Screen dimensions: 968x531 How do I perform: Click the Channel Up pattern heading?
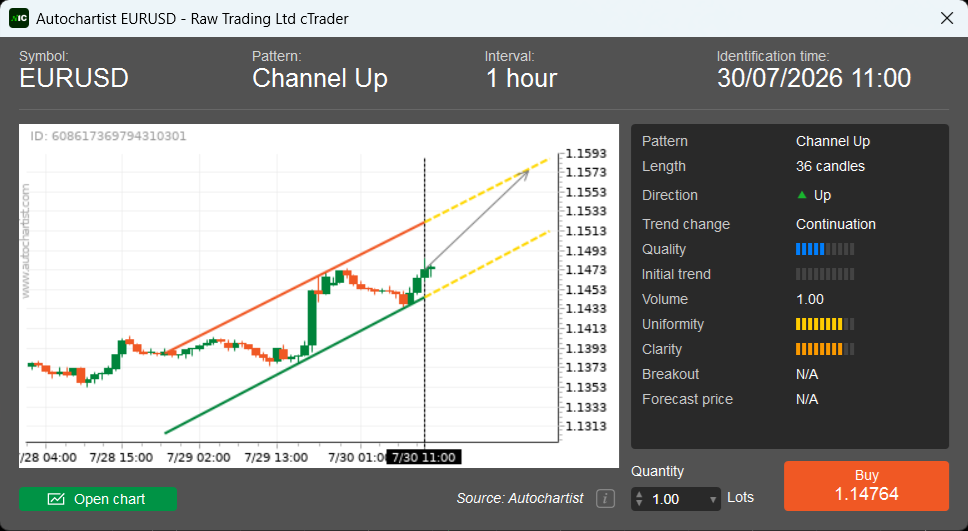[x=320, y=78]
